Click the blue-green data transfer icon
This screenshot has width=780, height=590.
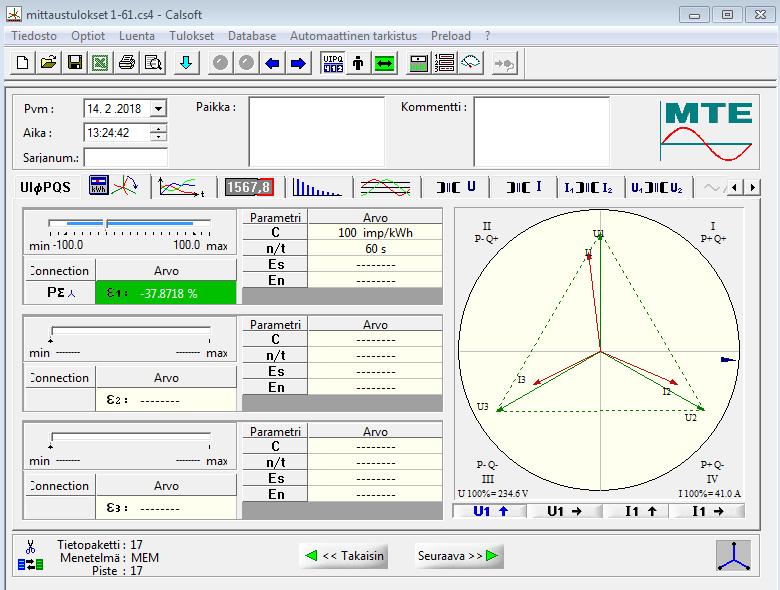(x=30, y=565)
